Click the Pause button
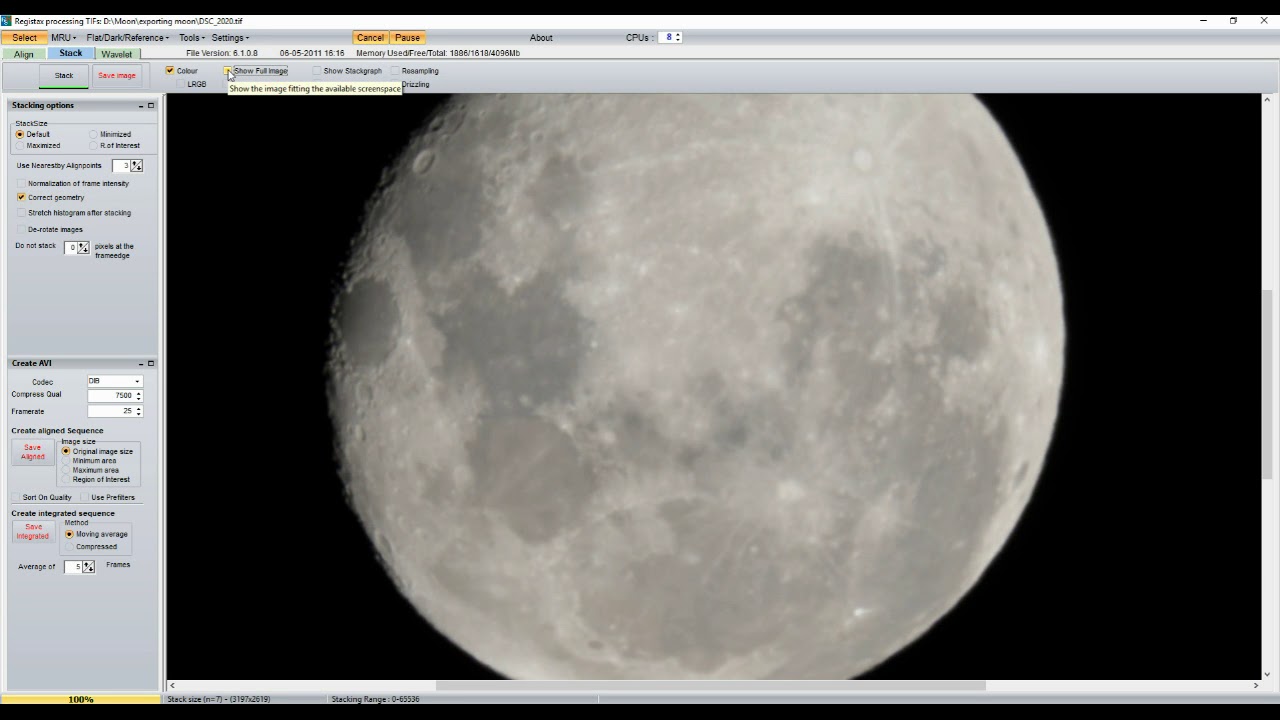 click(407, 38)
